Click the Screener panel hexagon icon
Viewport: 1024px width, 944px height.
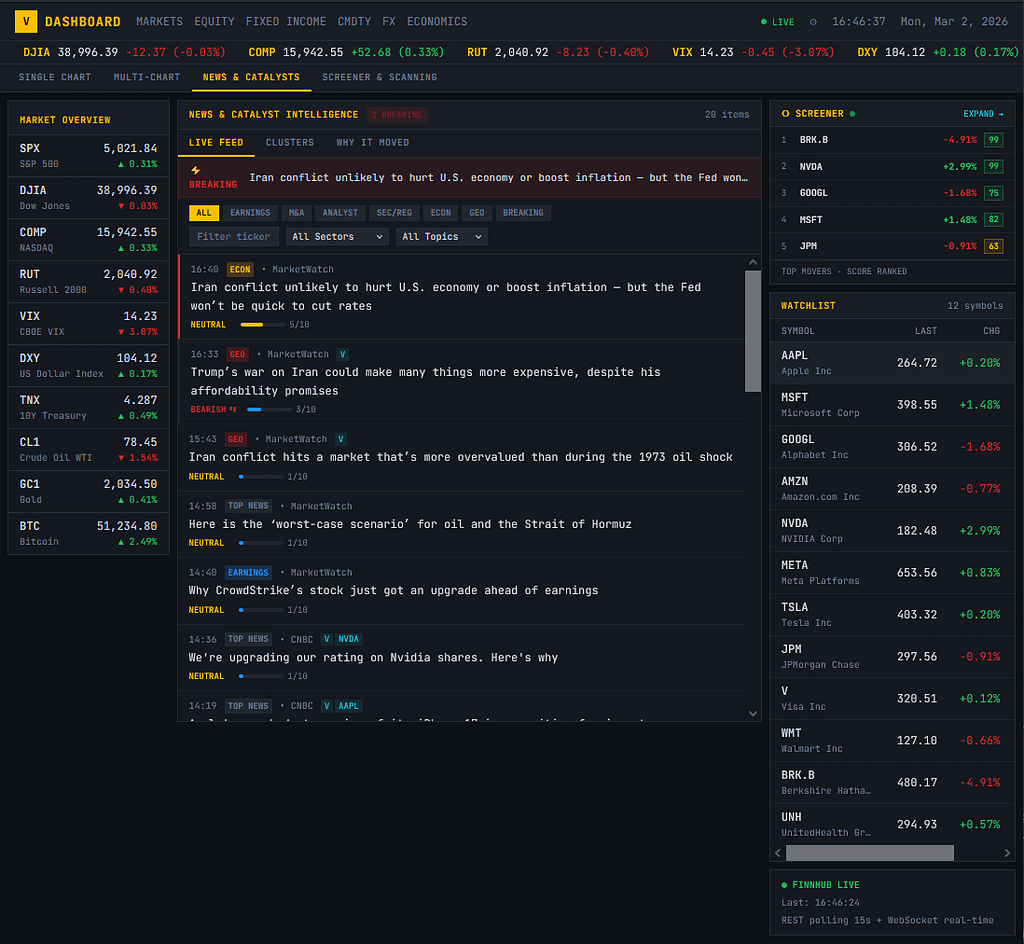click(x=785, y=114)
